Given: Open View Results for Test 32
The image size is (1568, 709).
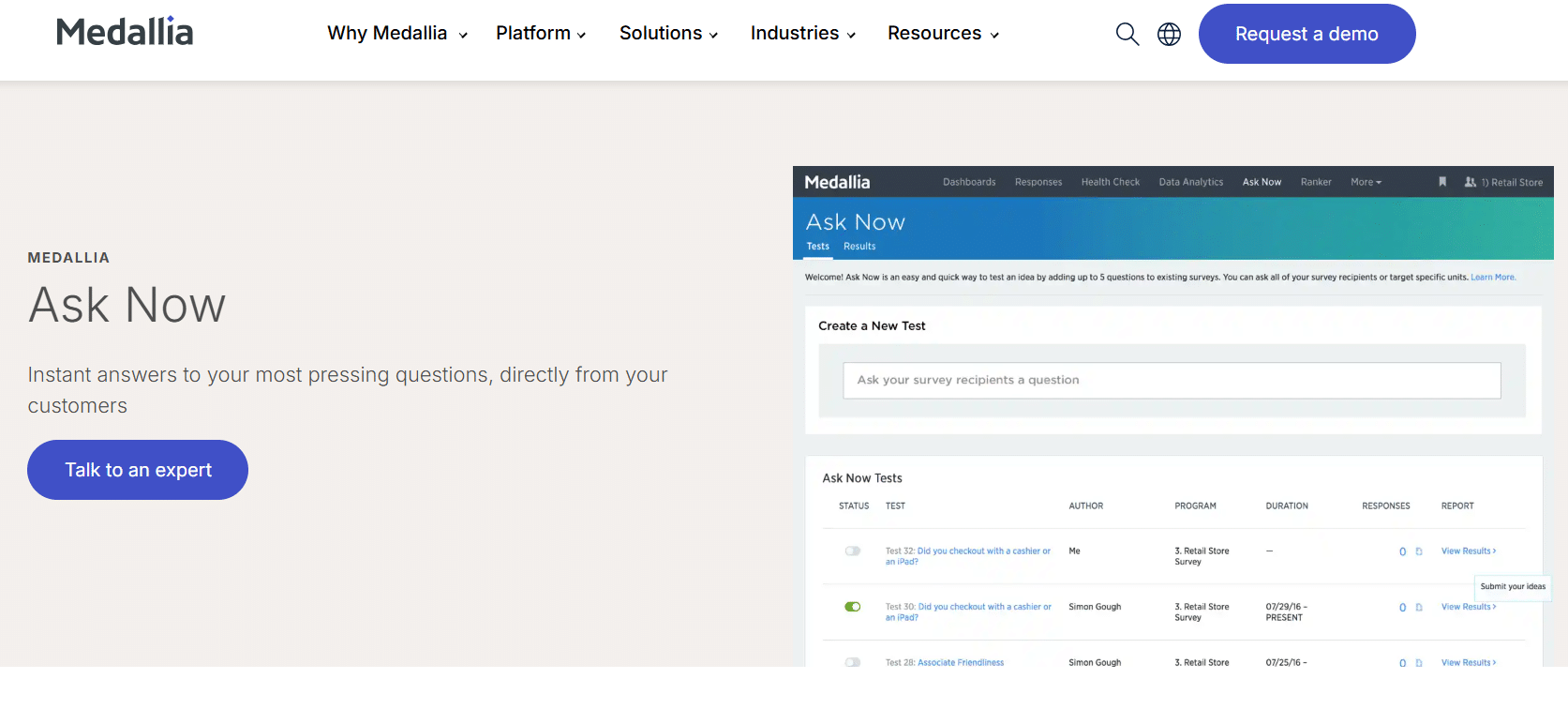Looking at the screenshot, I should pyautogui.click(x=1469, y=551).
